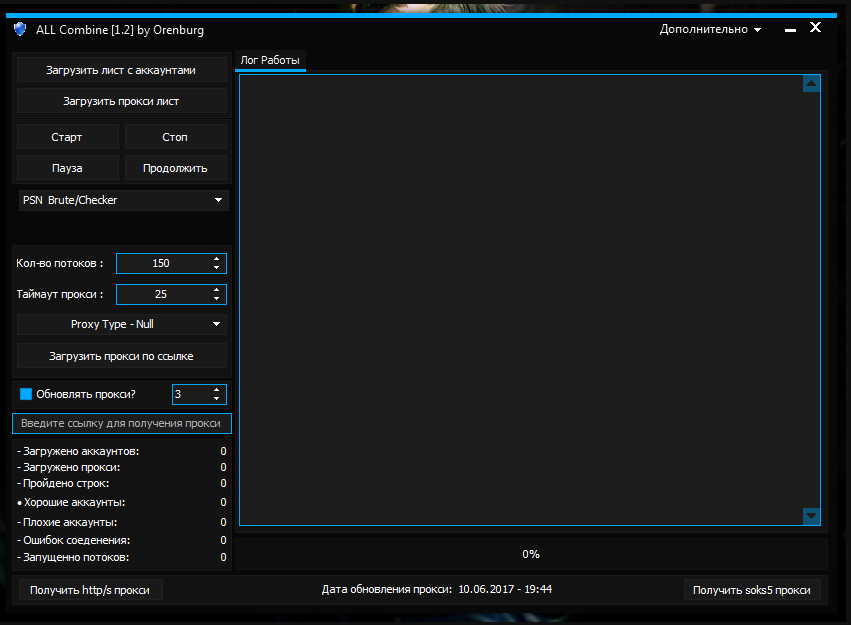
Task: Click the log scroll down arrow
Action: [x=811, y=516]
